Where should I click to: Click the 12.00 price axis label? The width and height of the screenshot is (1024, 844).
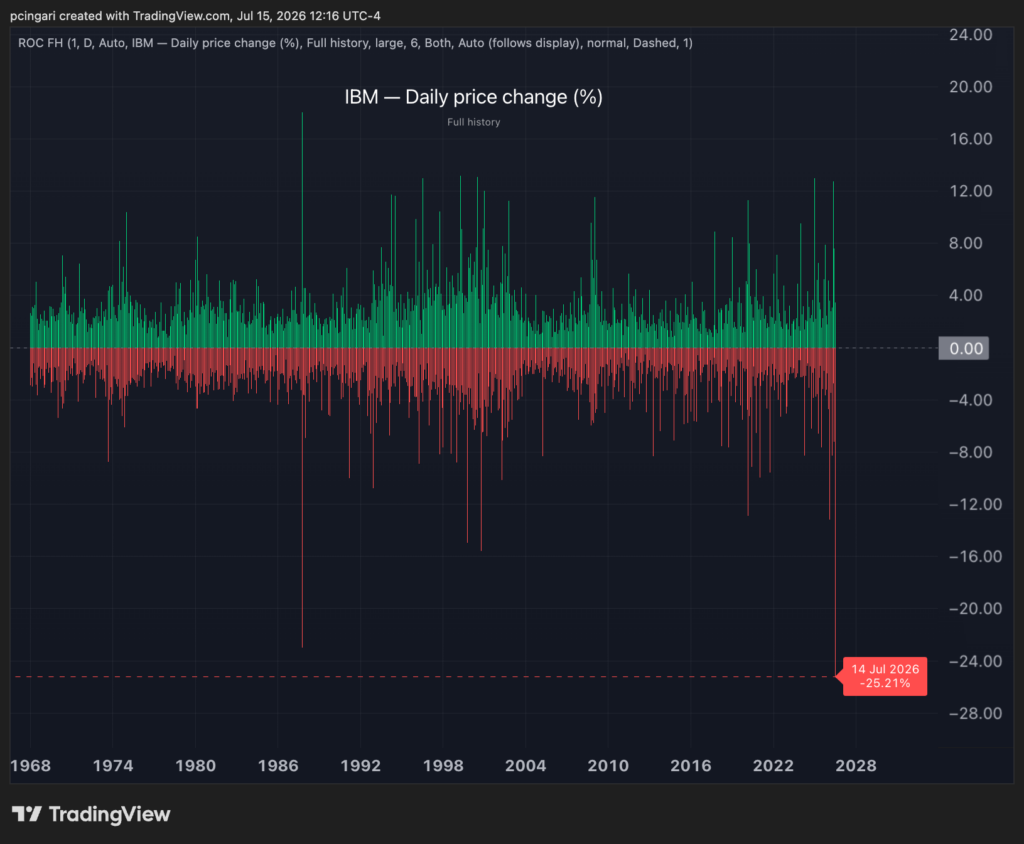point(970,191)
